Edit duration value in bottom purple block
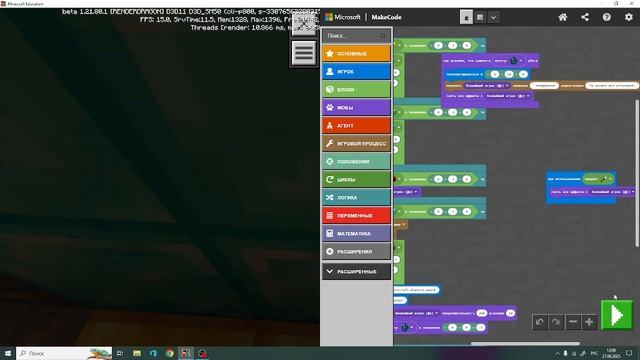The width and height of the screenshot is (640, 360). coord(482,313)
